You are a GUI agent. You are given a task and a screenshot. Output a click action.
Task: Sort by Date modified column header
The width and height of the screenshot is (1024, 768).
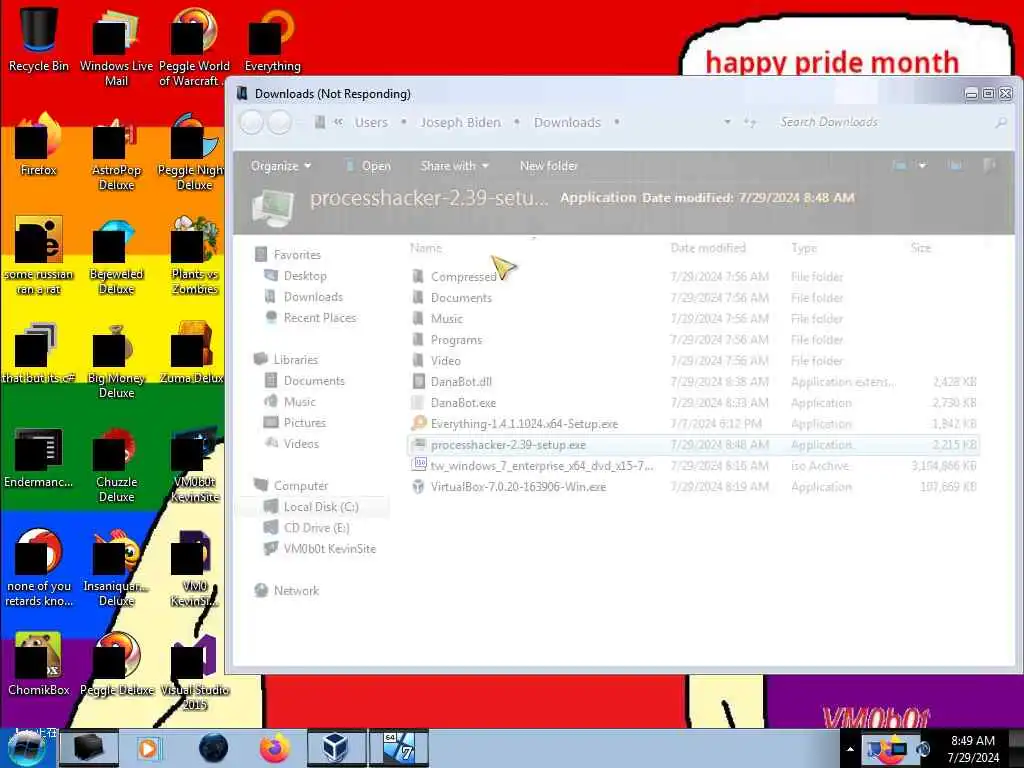[708, 248]
